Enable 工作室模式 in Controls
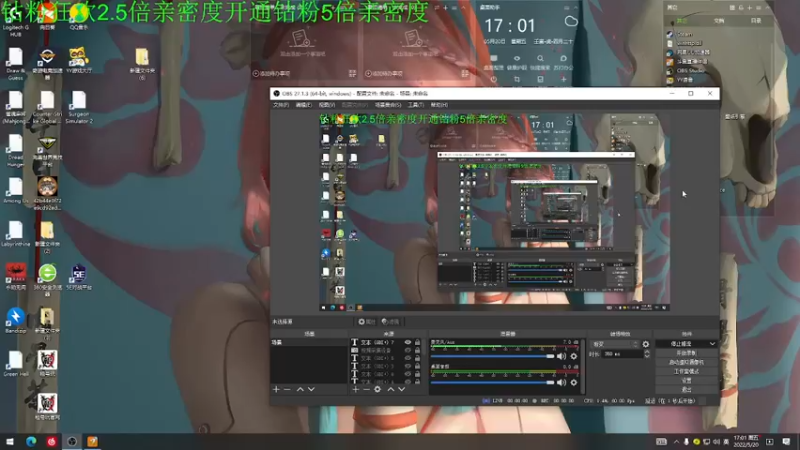The width and height of the screenshot is (800, 450). click(686, 371)
